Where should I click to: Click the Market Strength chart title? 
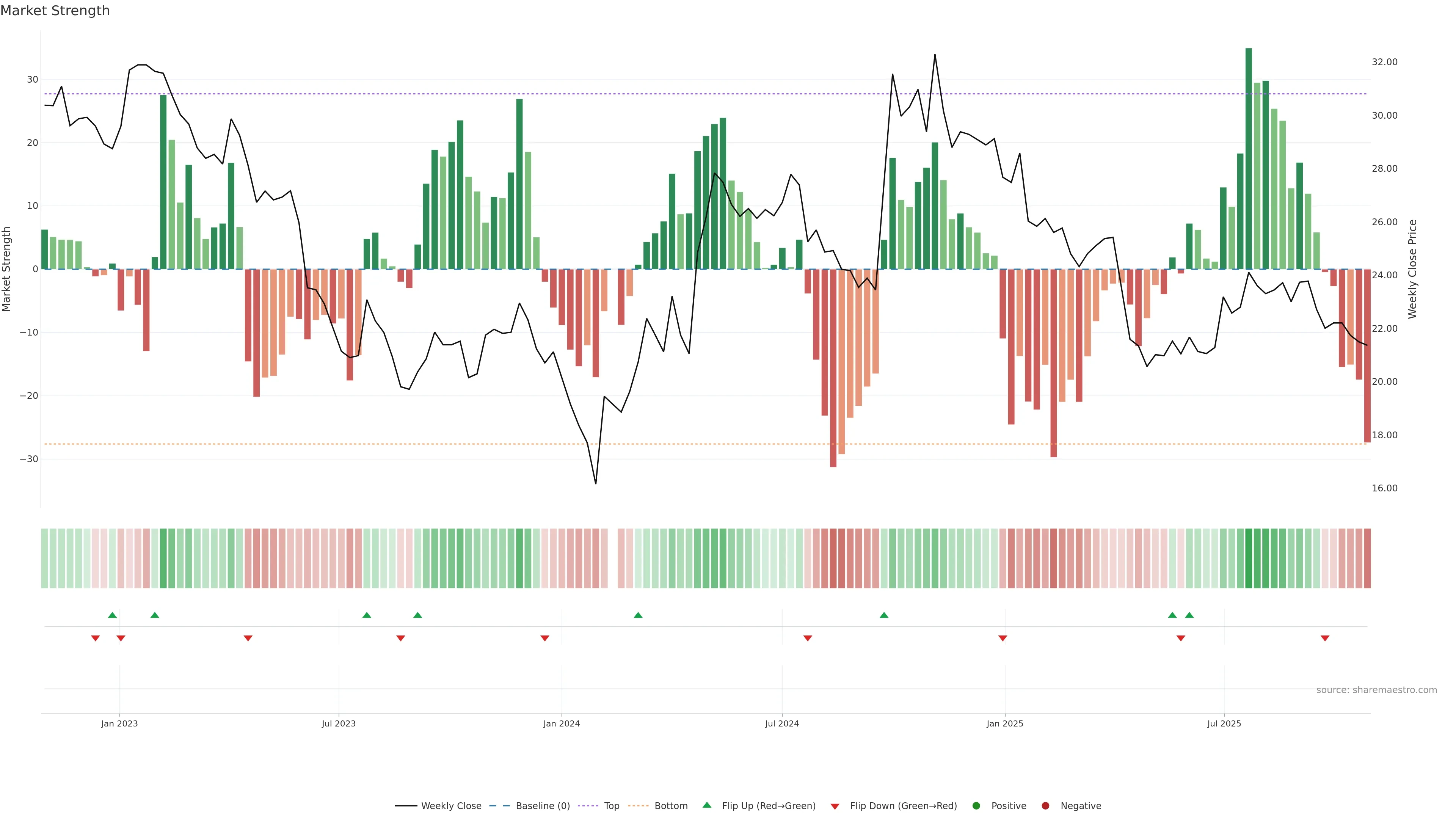pyautogui.click(x=55, y=11)
